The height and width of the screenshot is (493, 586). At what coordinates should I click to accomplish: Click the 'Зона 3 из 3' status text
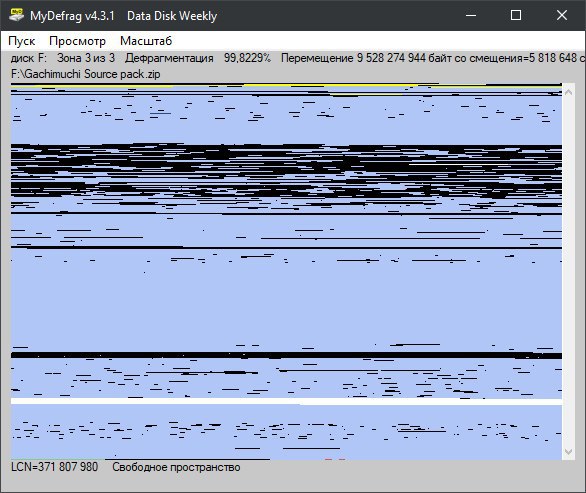point(86,58)
